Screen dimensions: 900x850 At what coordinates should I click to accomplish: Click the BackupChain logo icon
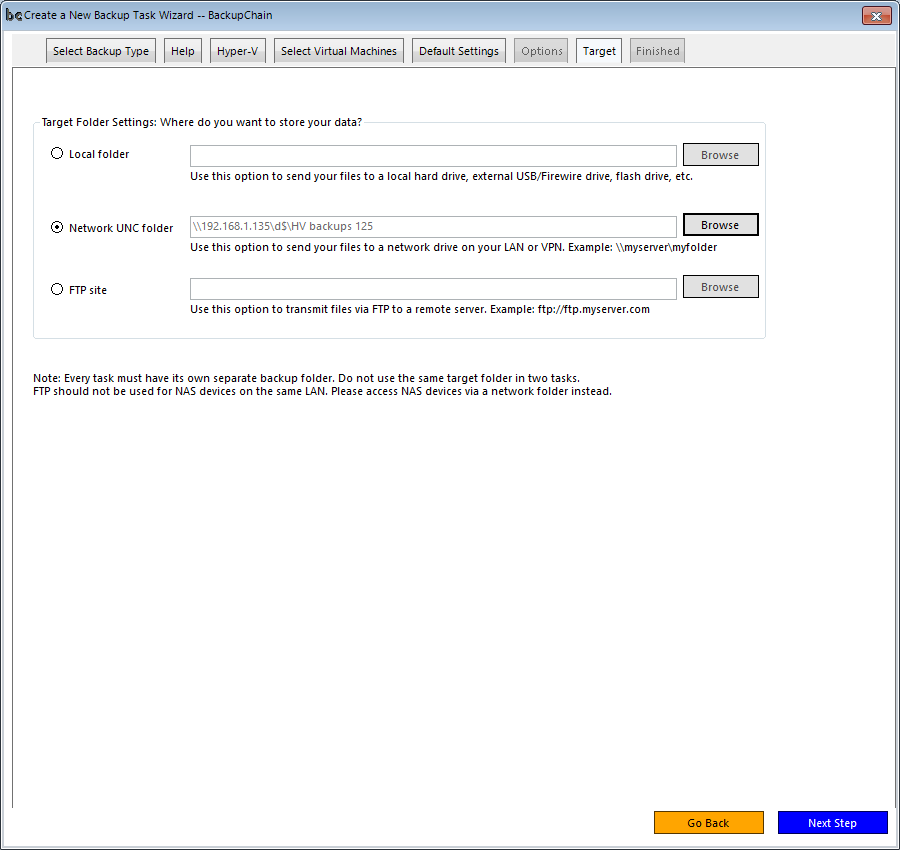14,15
